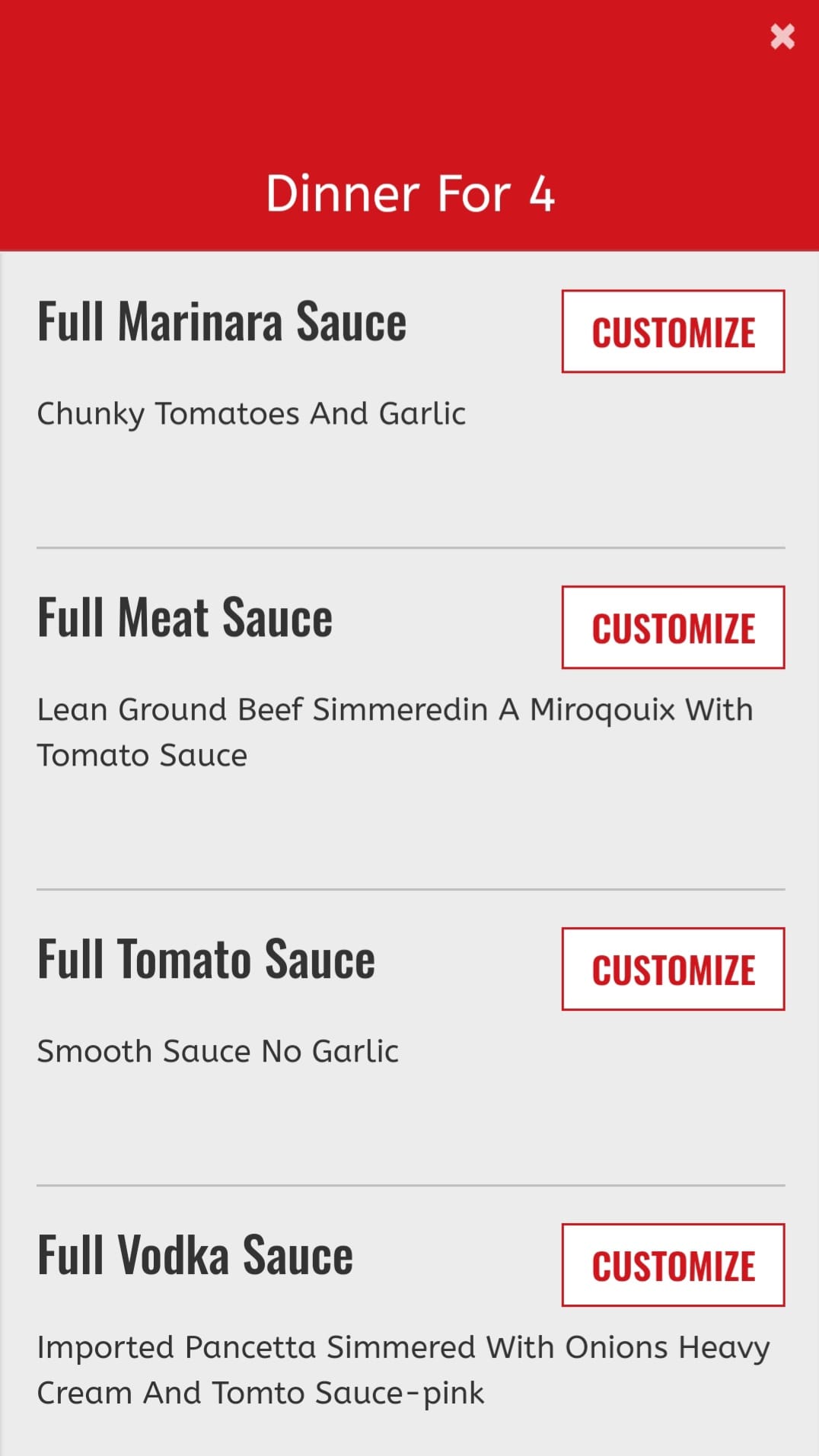Tap the Smooth Sauce No Garlic description
This screenshot has width=819, height=1456.
point(218,1052)
